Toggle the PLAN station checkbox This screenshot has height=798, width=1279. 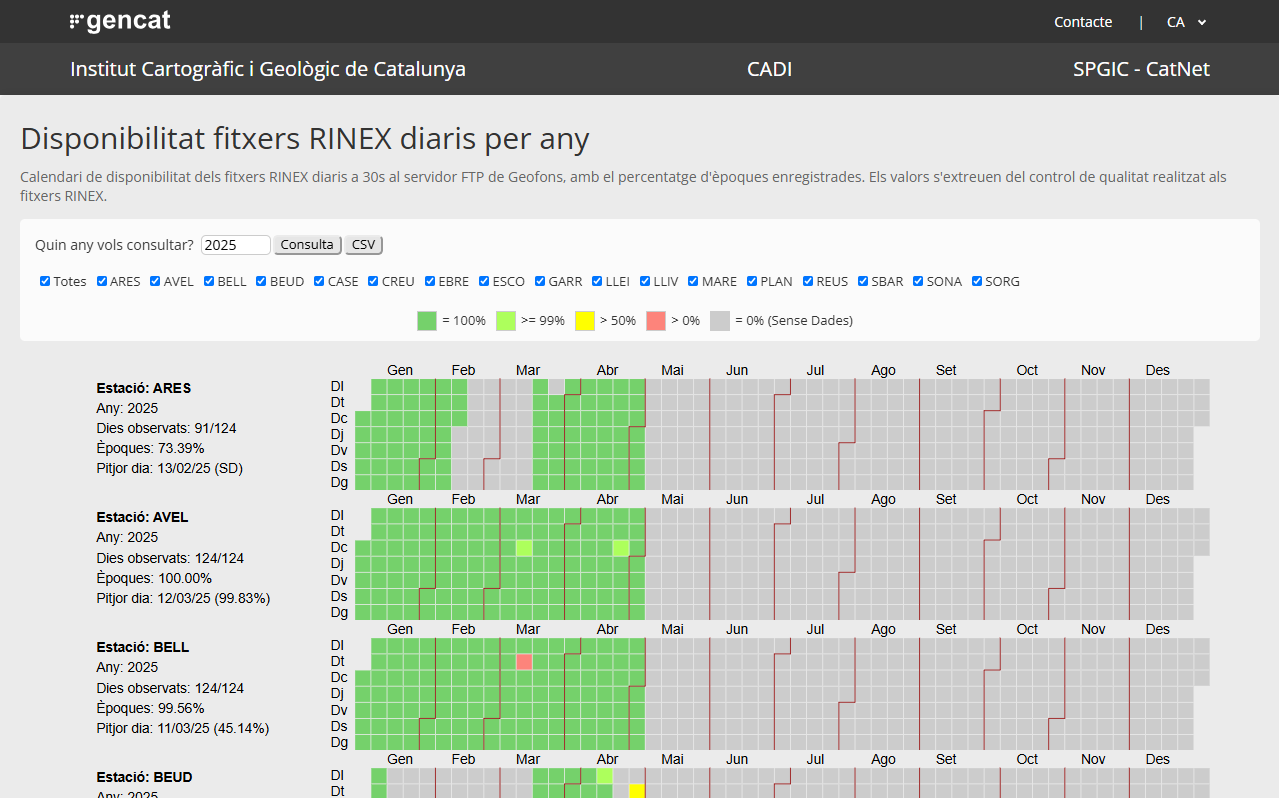point(752,281)
